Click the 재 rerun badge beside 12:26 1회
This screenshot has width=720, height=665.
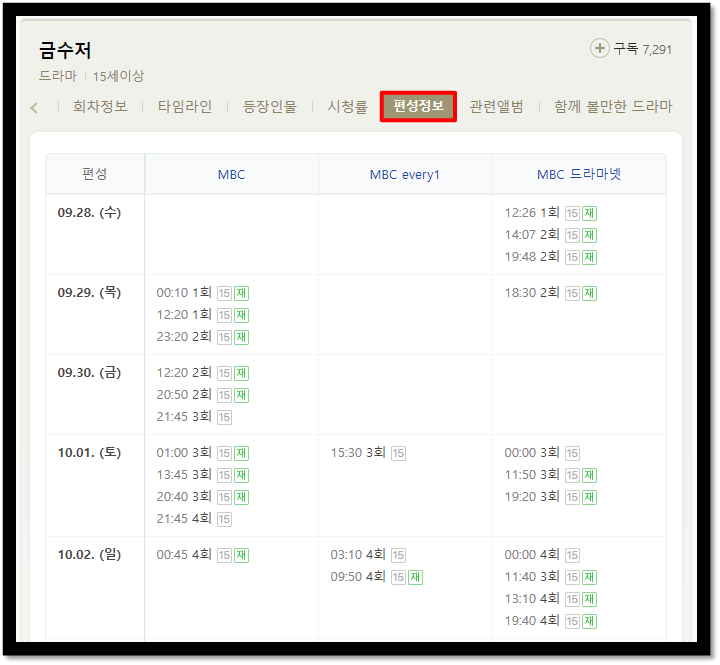(590, 214)
